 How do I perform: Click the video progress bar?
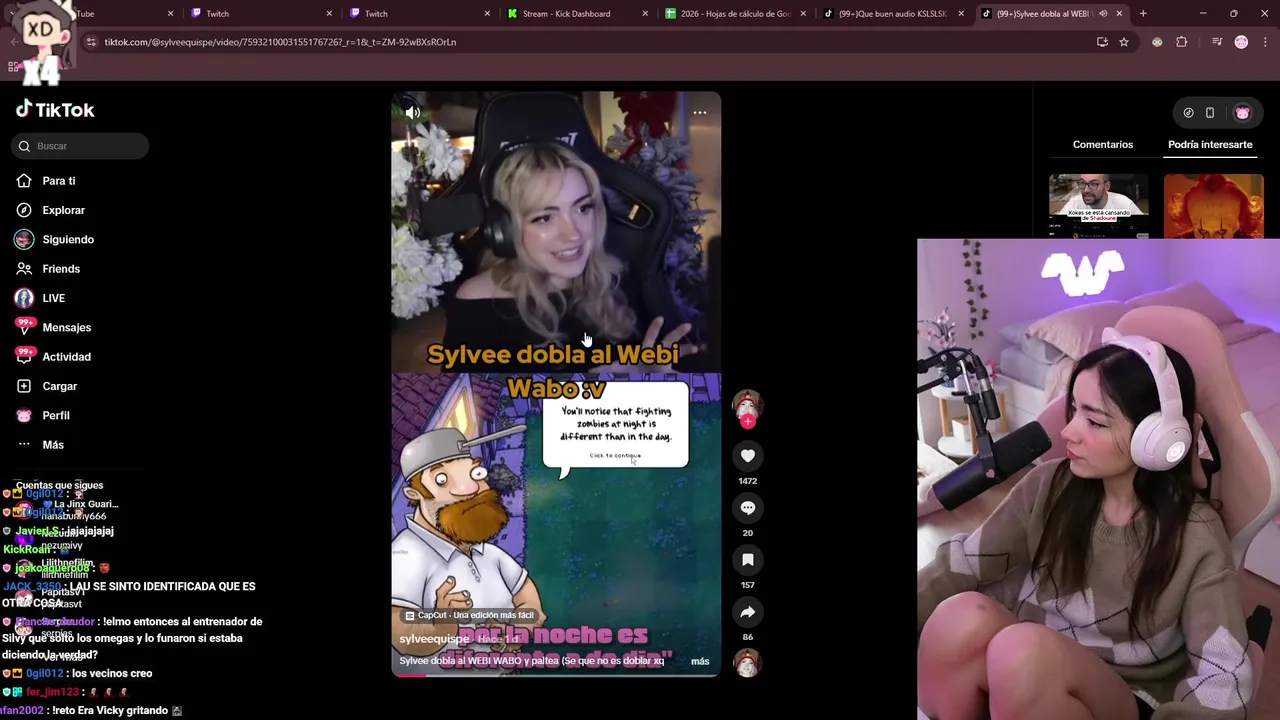[555, 675]
